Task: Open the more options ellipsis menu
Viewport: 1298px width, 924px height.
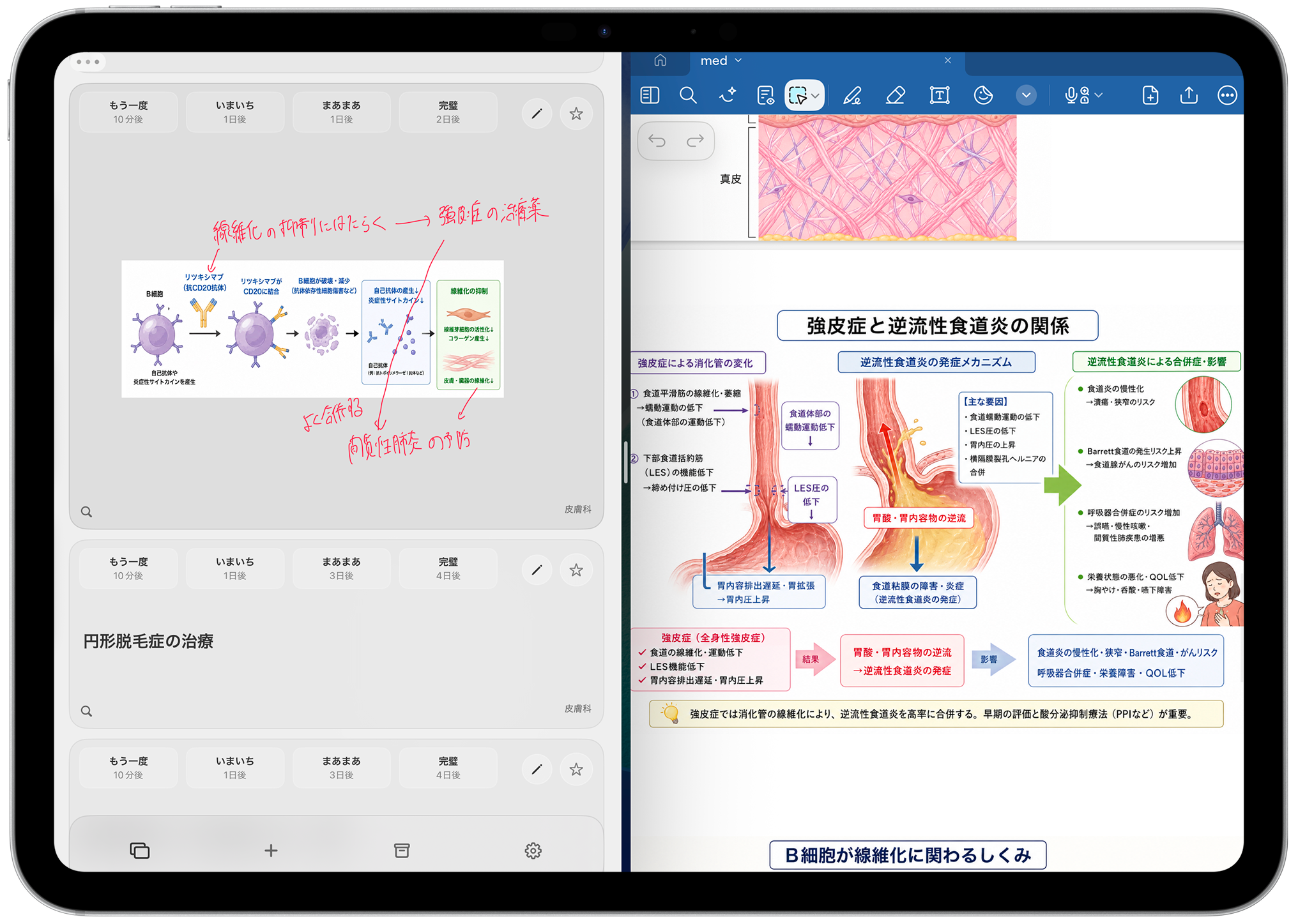Action: 1227,95
